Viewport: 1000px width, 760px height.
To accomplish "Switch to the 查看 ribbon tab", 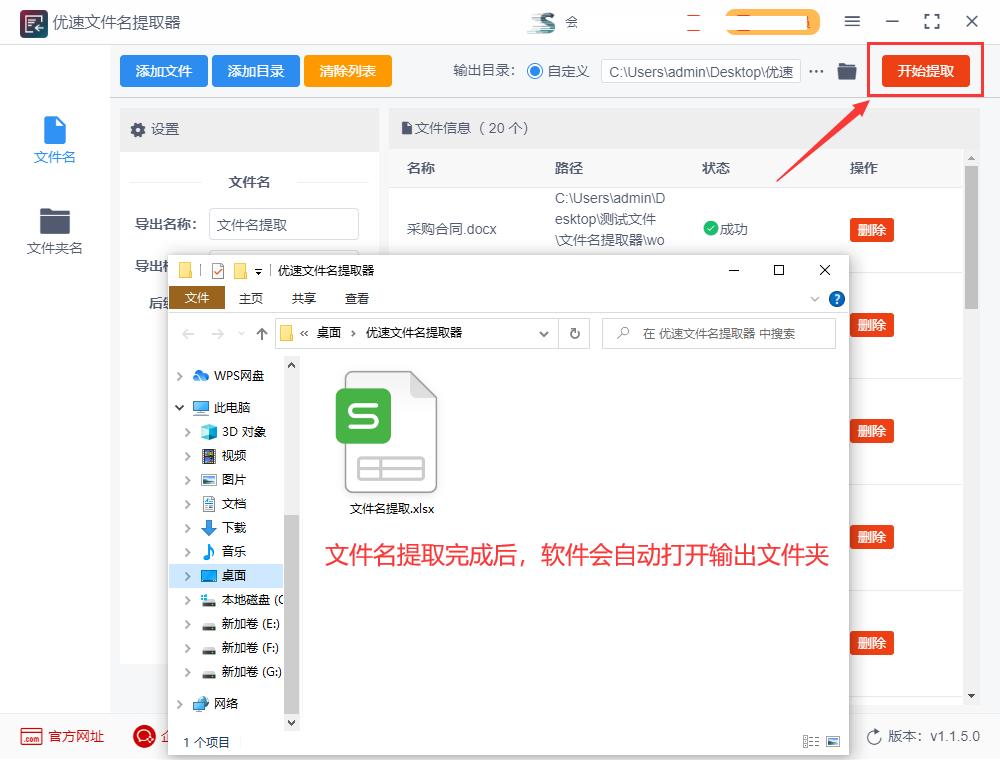I will pos(355,298).
